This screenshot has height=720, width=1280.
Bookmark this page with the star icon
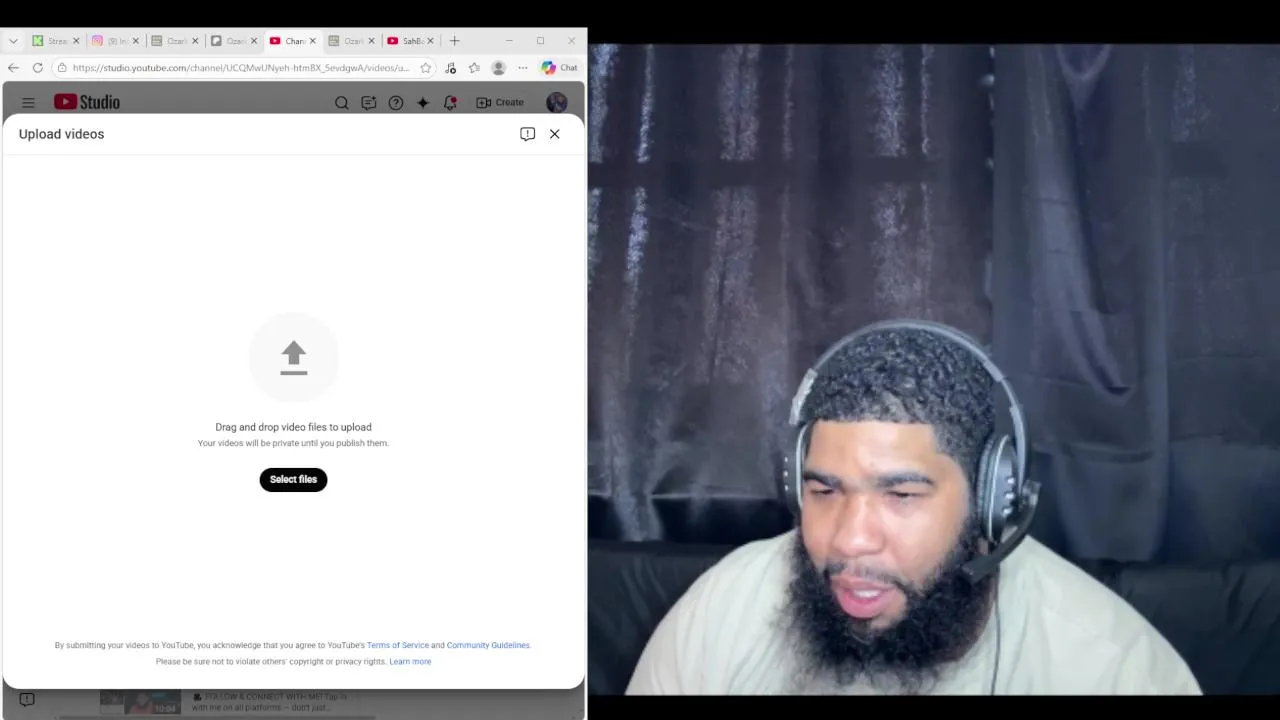tap(426, 68)
